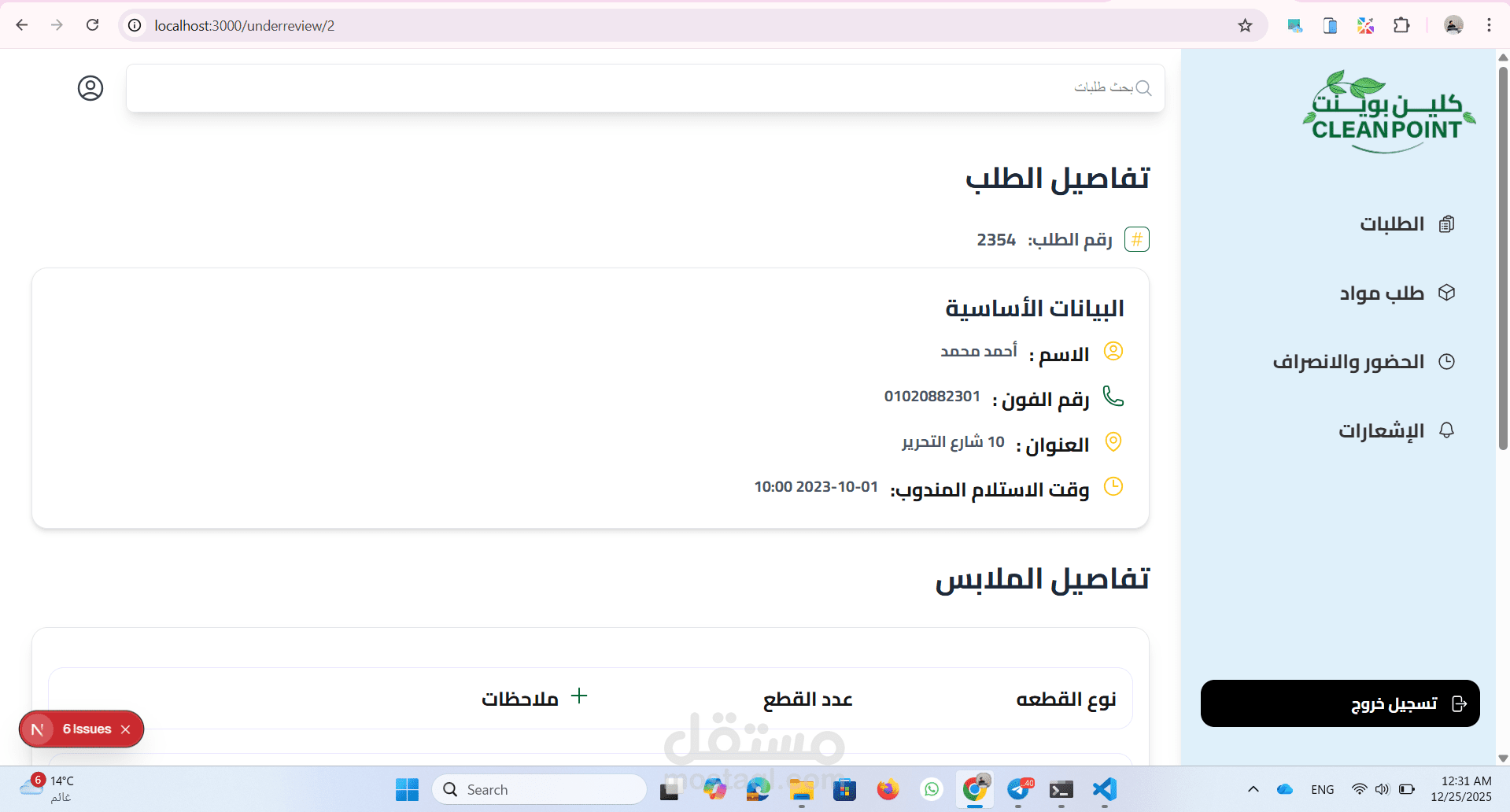Screen dimensions: 1510x812
Task: Click the search magnifier icon in search bar
Action: click(x=1143, y=88)
